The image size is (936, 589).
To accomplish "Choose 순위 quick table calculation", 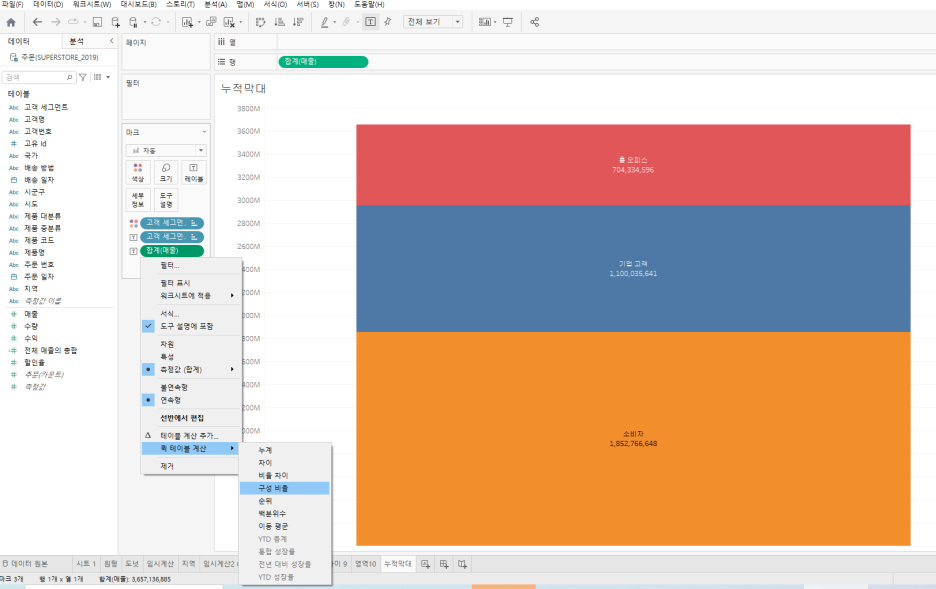I will (x=285, y=501).
